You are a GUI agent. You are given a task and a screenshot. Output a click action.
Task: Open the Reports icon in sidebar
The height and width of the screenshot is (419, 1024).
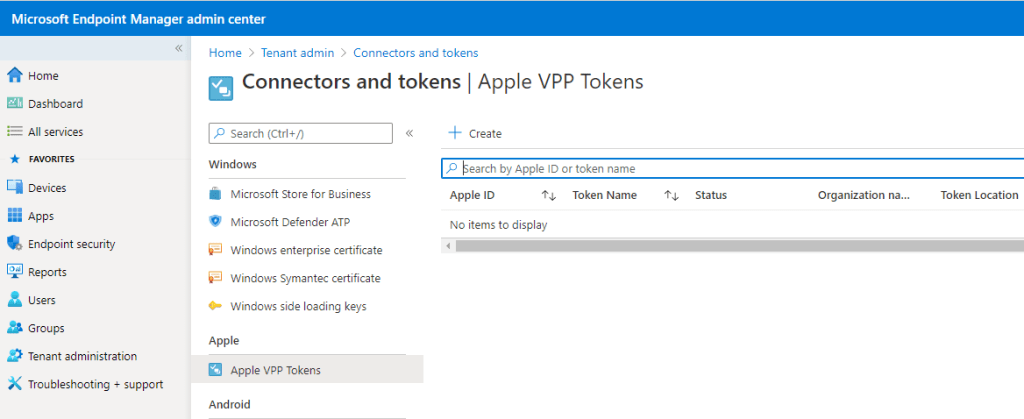14,272
